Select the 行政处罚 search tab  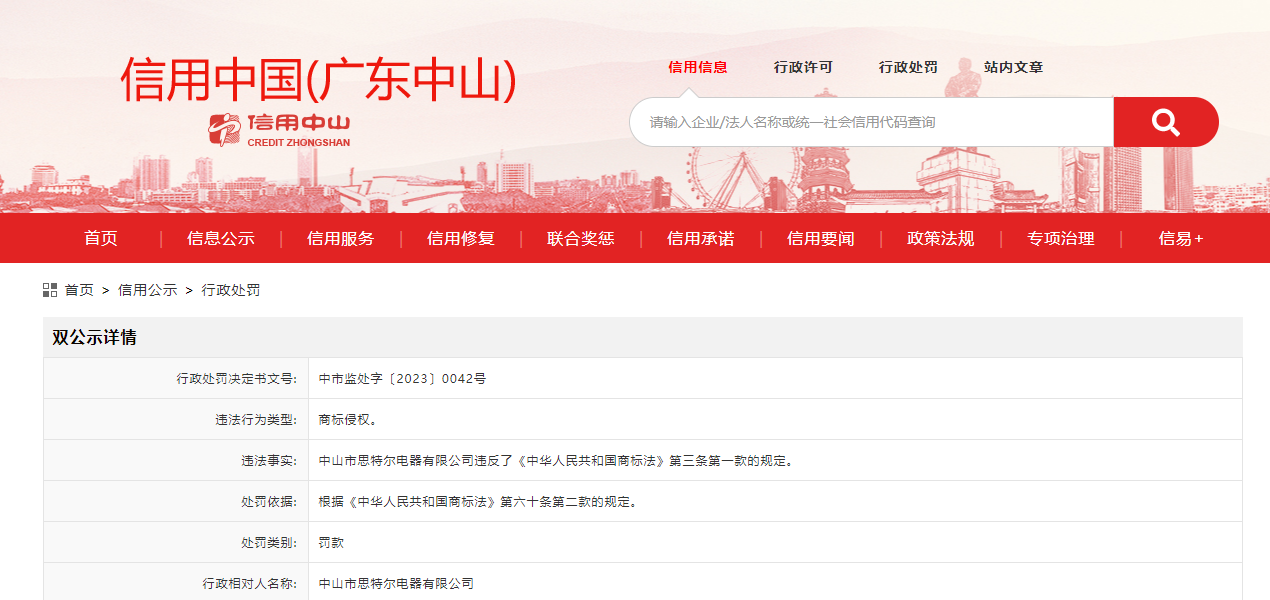click(x=908, y=67)
